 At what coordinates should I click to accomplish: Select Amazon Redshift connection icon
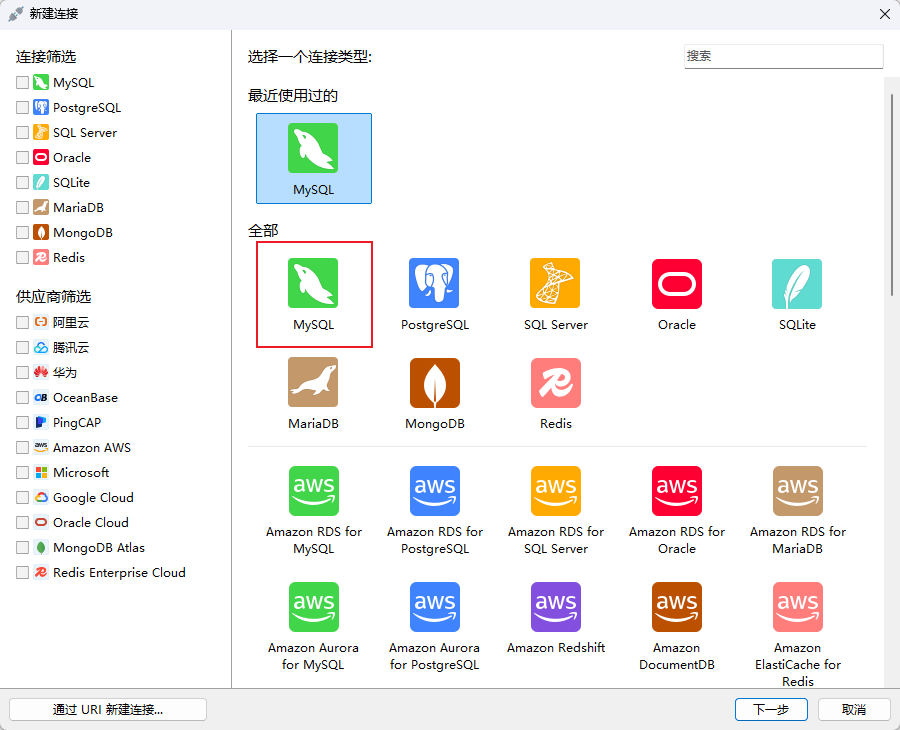[555, 607]
